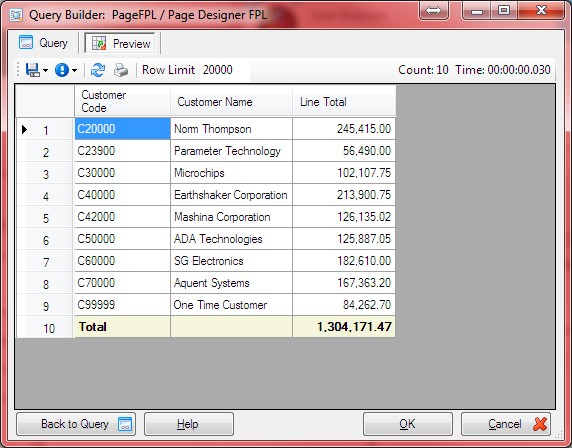
Task: Click the 84,262.70 line total
Action: (344, 305)
